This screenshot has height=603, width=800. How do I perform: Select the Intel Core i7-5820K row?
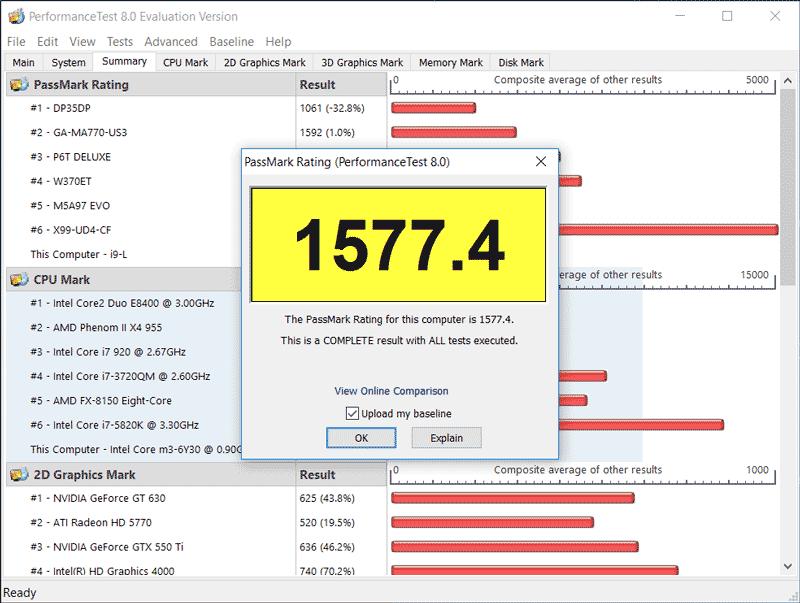tap(123, 425)
